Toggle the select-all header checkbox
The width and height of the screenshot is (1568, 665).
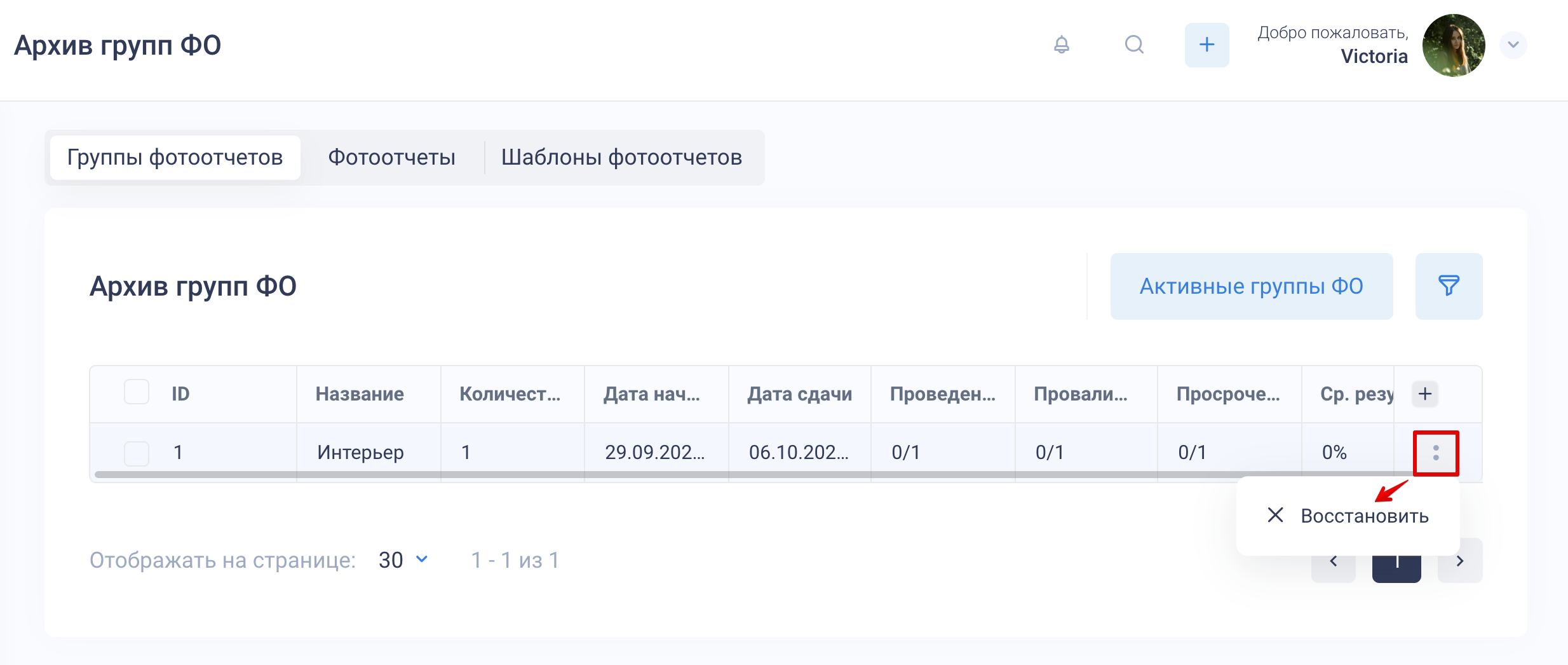click(137, 392)
